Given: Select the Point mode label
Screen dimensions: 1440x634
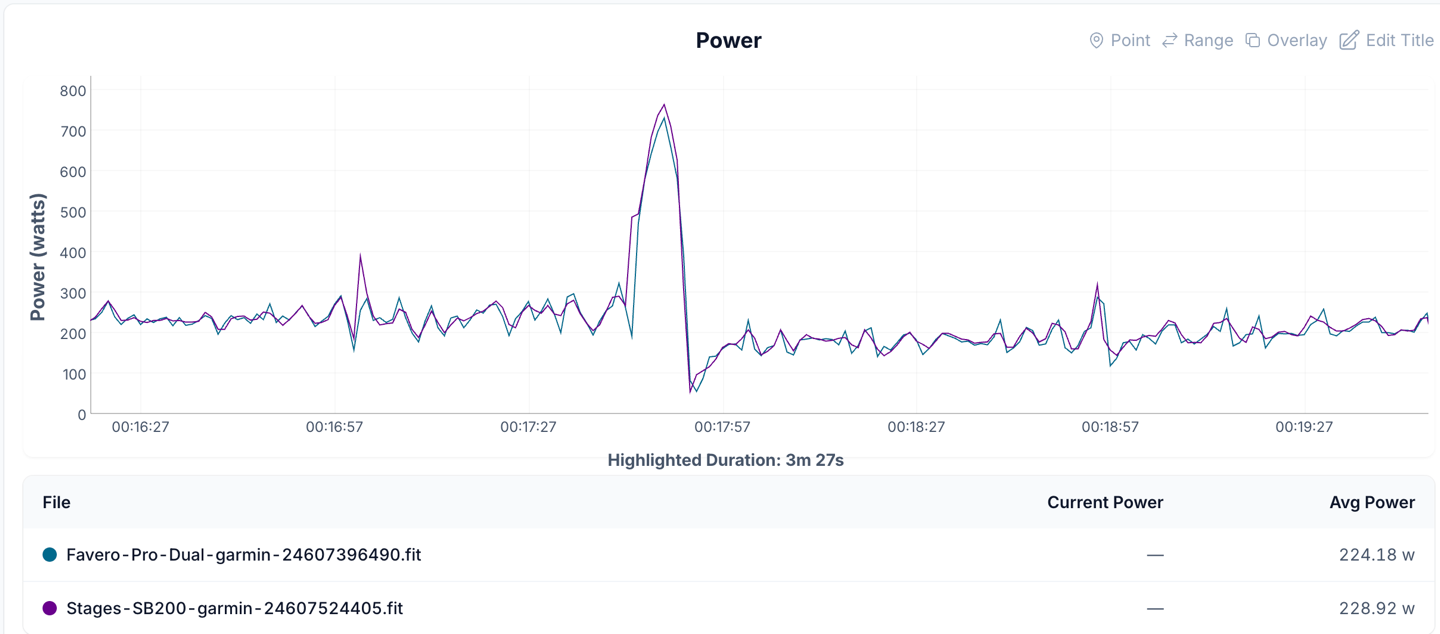Looking at the screenshot, I should (x=1130, y=40).
